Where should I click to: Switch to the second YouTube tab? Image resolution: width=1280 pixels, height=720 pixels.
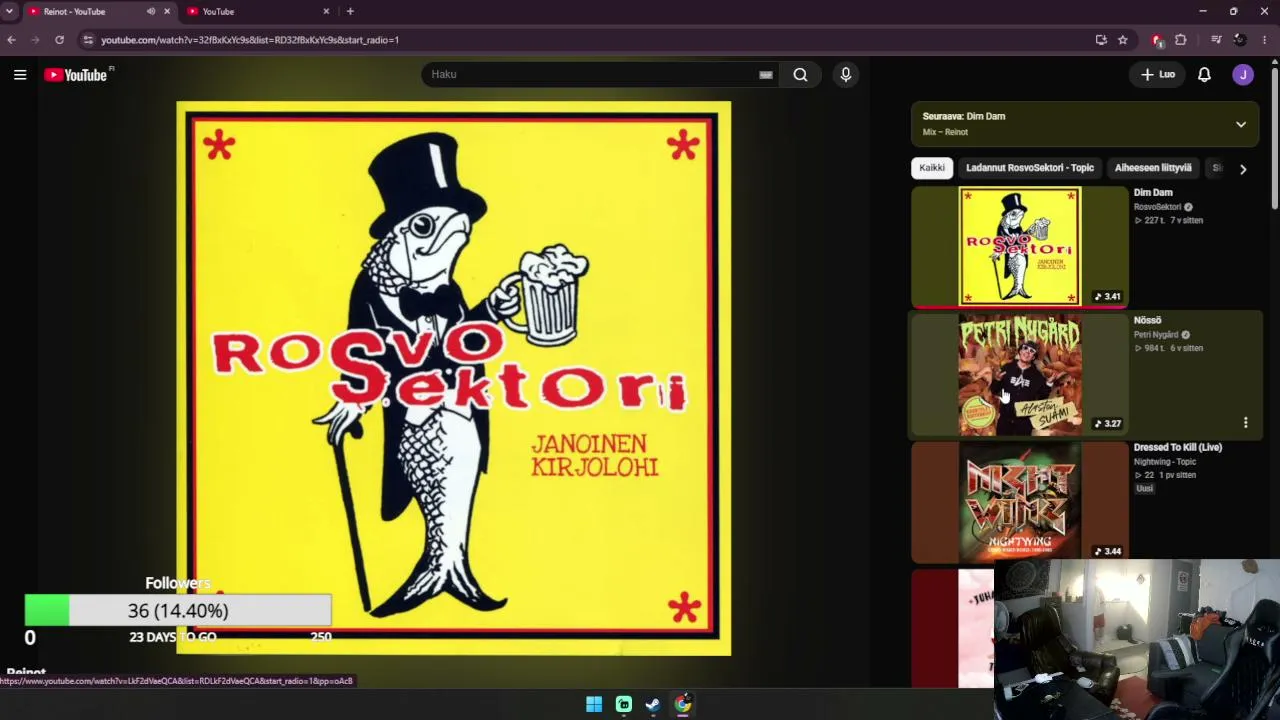pyautogui.click(x=259, y=11)
